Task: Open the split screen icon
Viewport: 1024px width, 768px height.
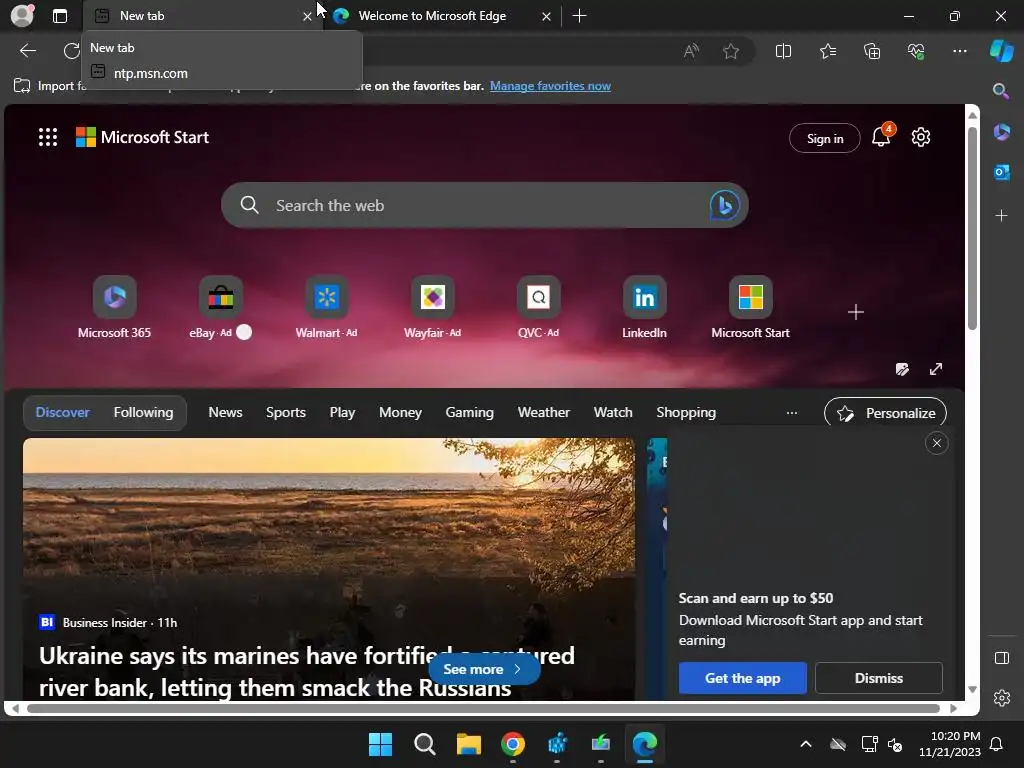Action: [783, 51]
